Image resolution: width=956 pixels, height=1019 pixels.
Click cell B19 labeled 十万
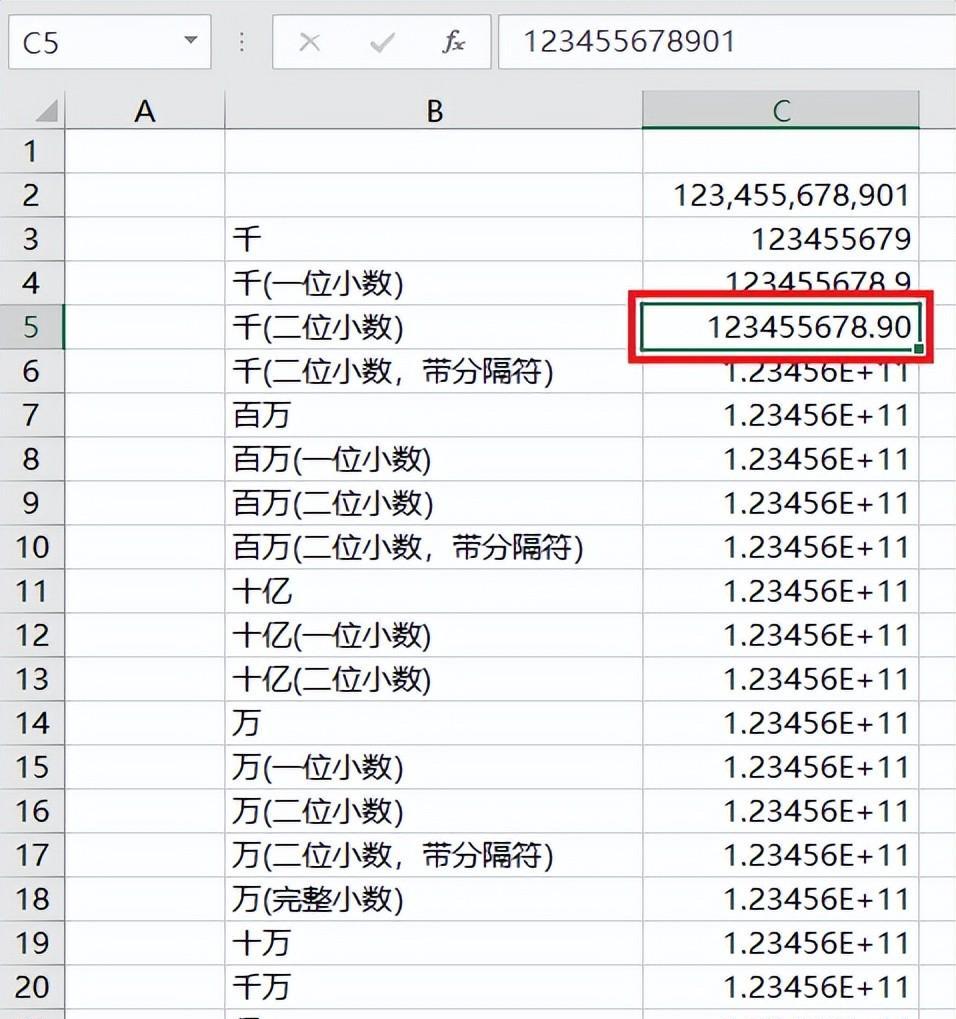(x=433, y=943)
